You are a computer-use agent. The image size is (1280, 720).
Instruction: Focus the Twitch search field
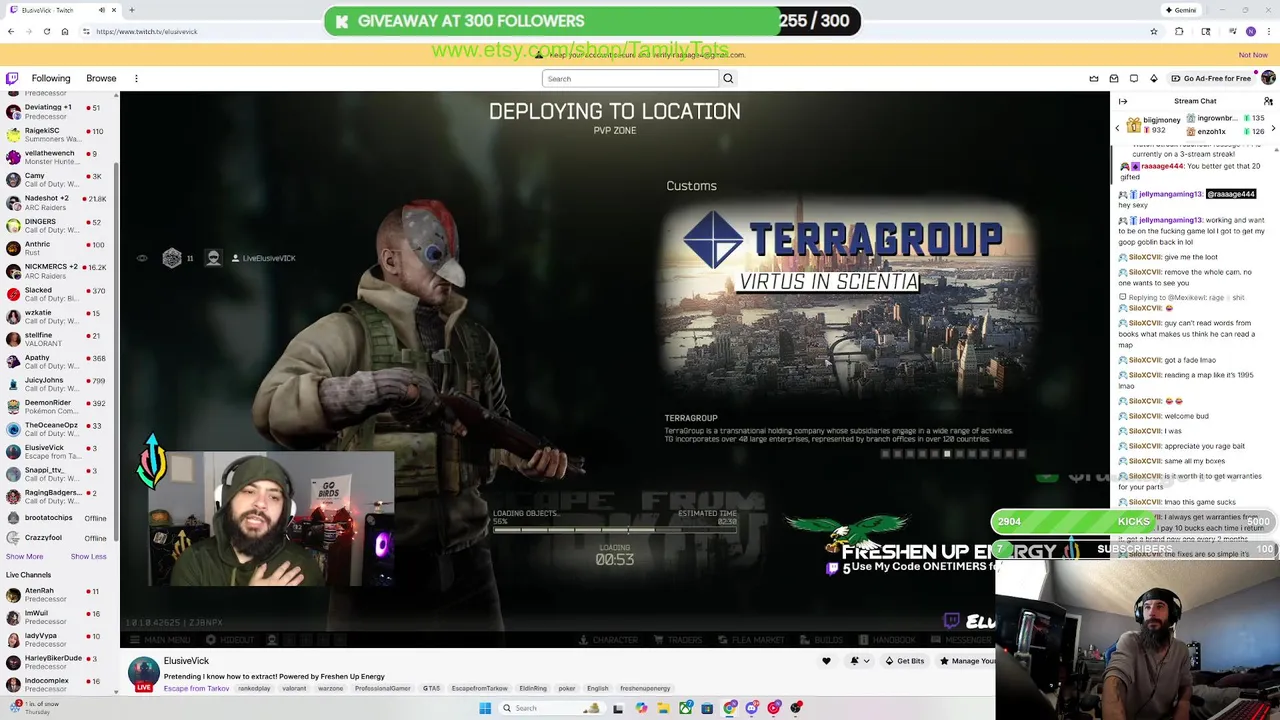click(630, 79)
